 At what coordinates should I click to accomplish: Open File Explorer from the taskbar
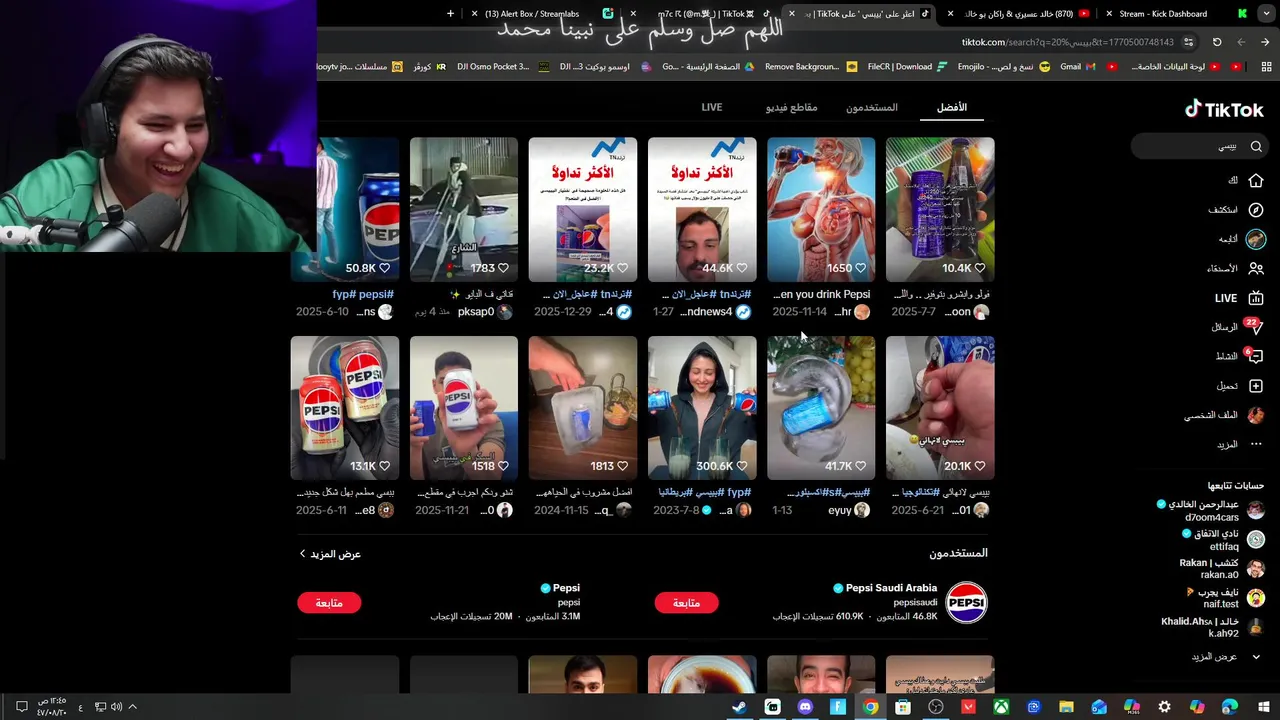[1066, 707]
